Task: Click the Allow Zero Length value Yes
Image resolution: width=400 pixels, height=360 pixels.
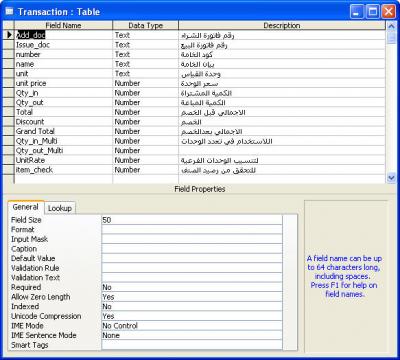Action: click(192, 297)
